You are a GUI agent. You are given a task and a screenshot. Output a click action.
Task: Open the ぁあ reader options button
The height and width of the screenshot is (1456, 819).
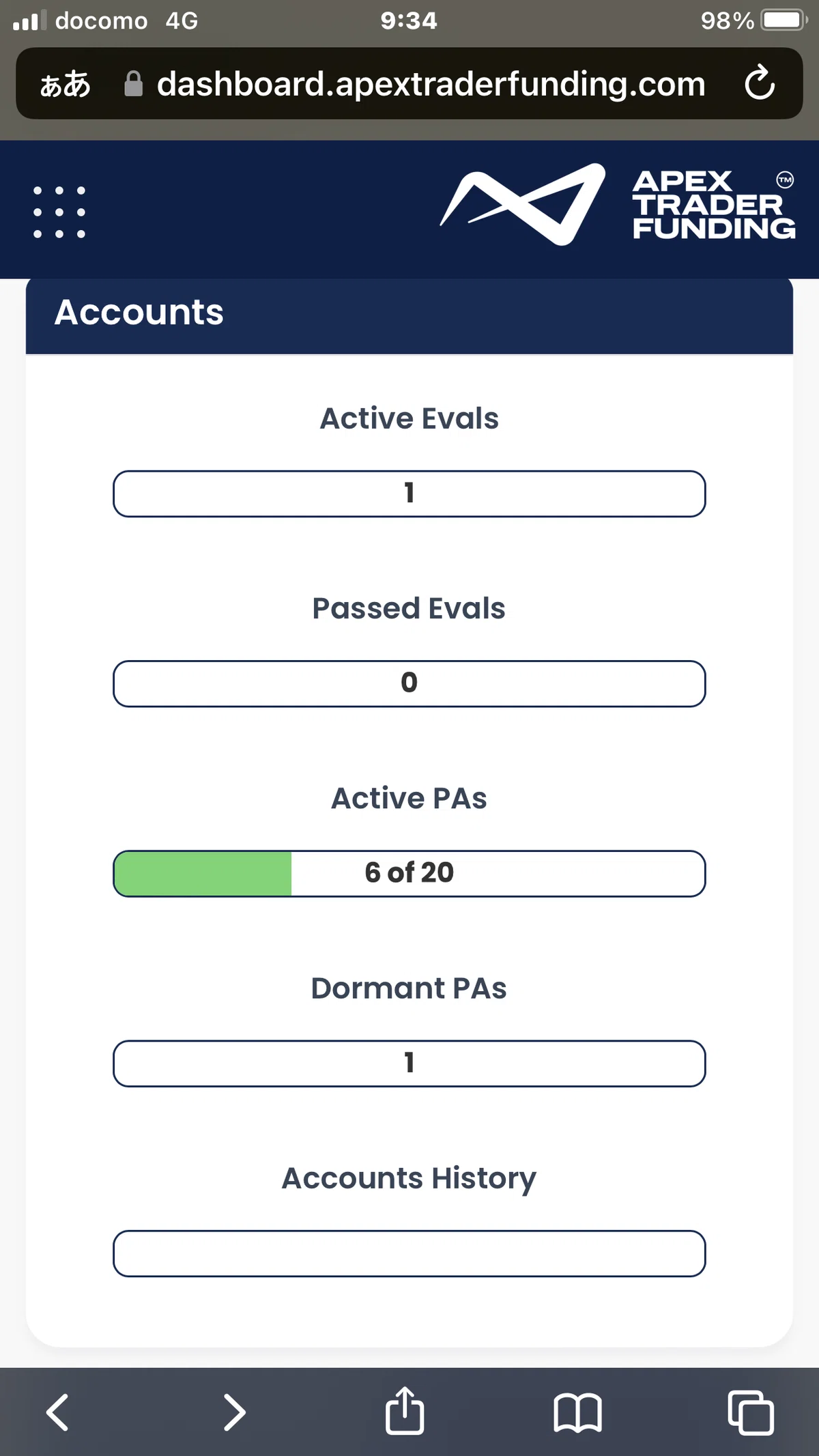click(x=65, y=85)
